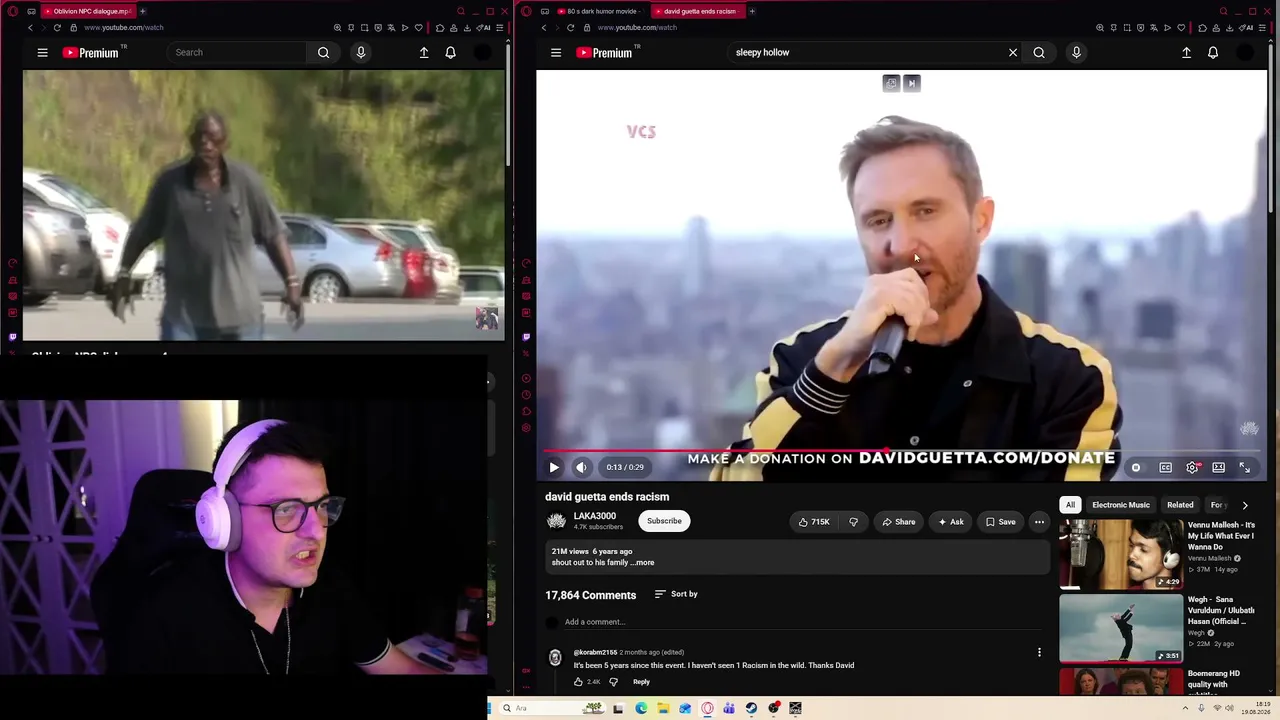
Task: Select the Electronic Music chip
Action: [1121, 505]
